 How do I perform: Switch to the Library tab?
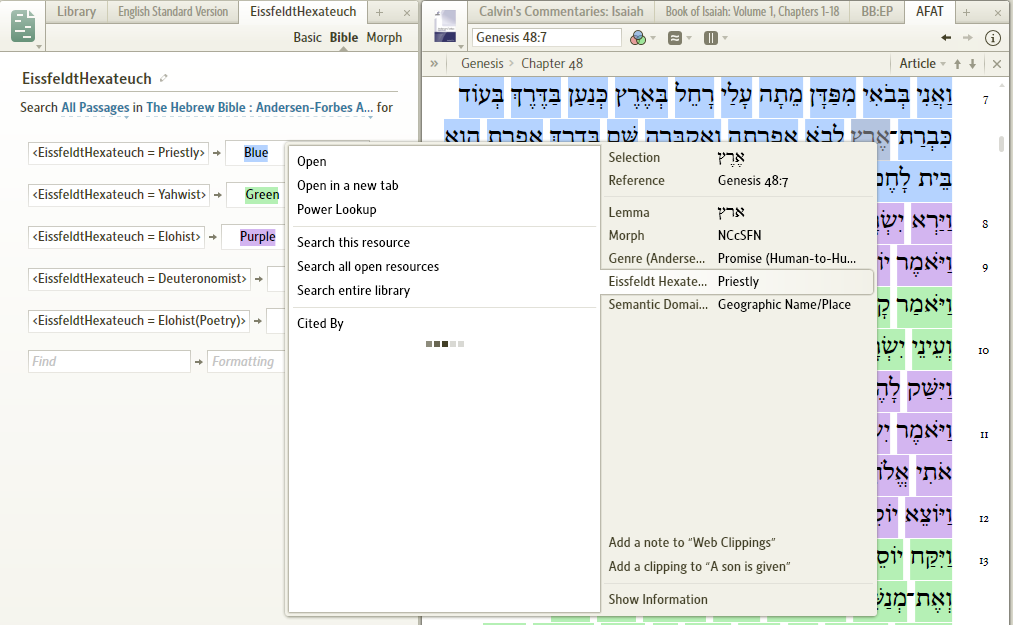coord(76,12)
